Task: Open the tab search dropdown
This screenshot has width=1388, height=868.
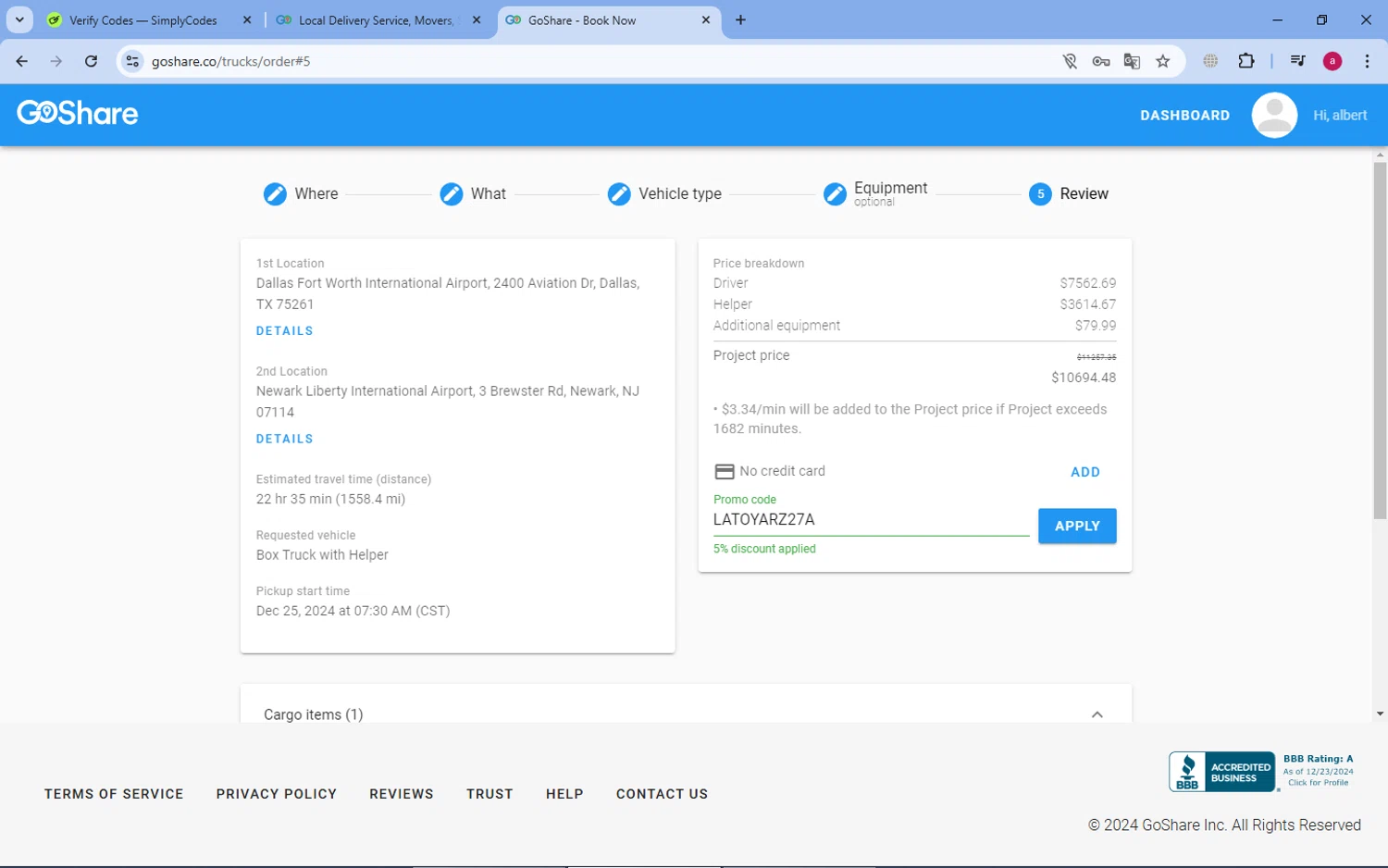Action: click(19, 19)
